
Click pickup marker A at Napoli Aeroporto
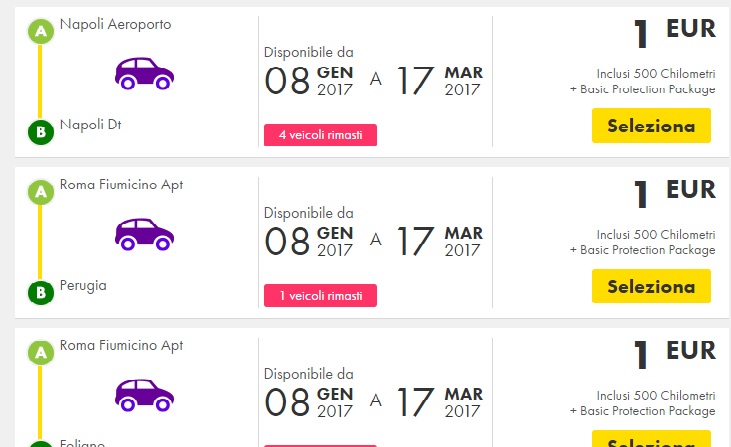pyautogui.click(x=41, y=32)
